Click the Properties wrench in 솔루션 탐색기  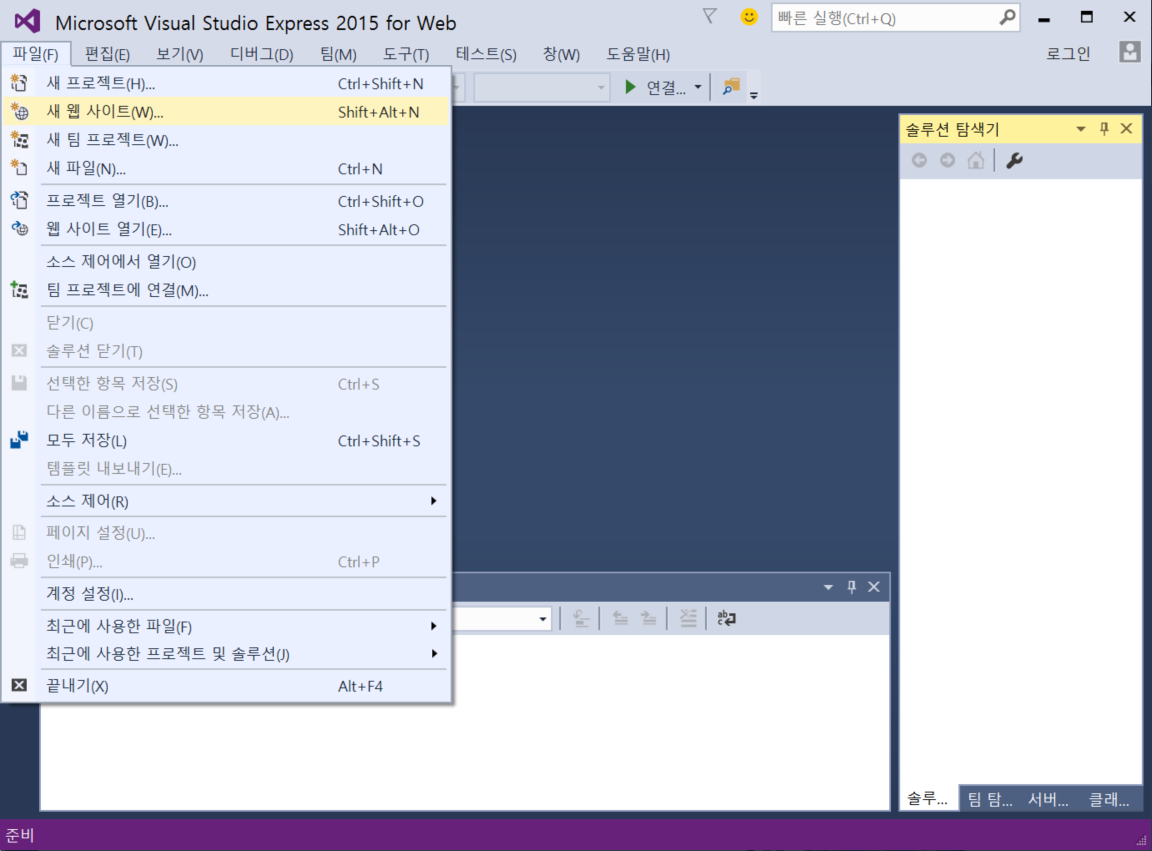[x=1014, y=160]
